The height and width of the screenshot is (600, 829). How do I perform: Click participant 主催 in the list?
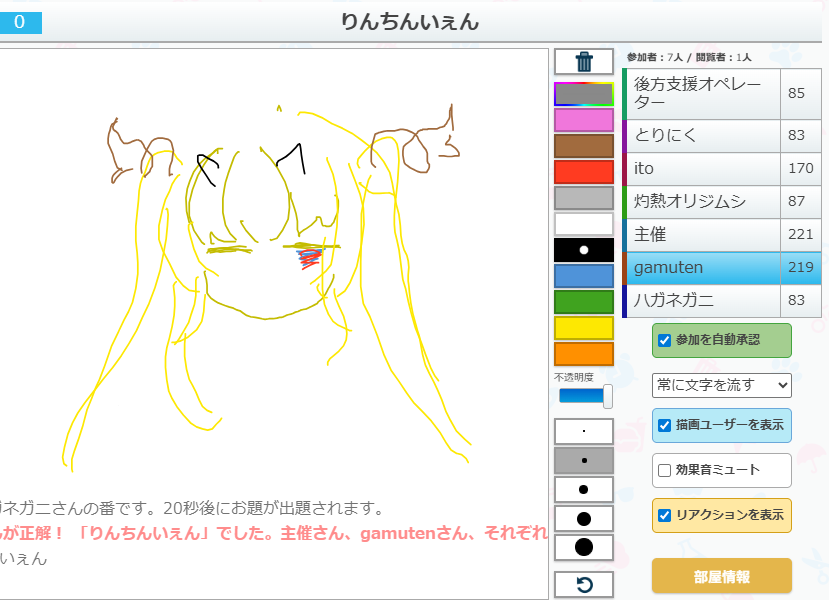(700, 234)
